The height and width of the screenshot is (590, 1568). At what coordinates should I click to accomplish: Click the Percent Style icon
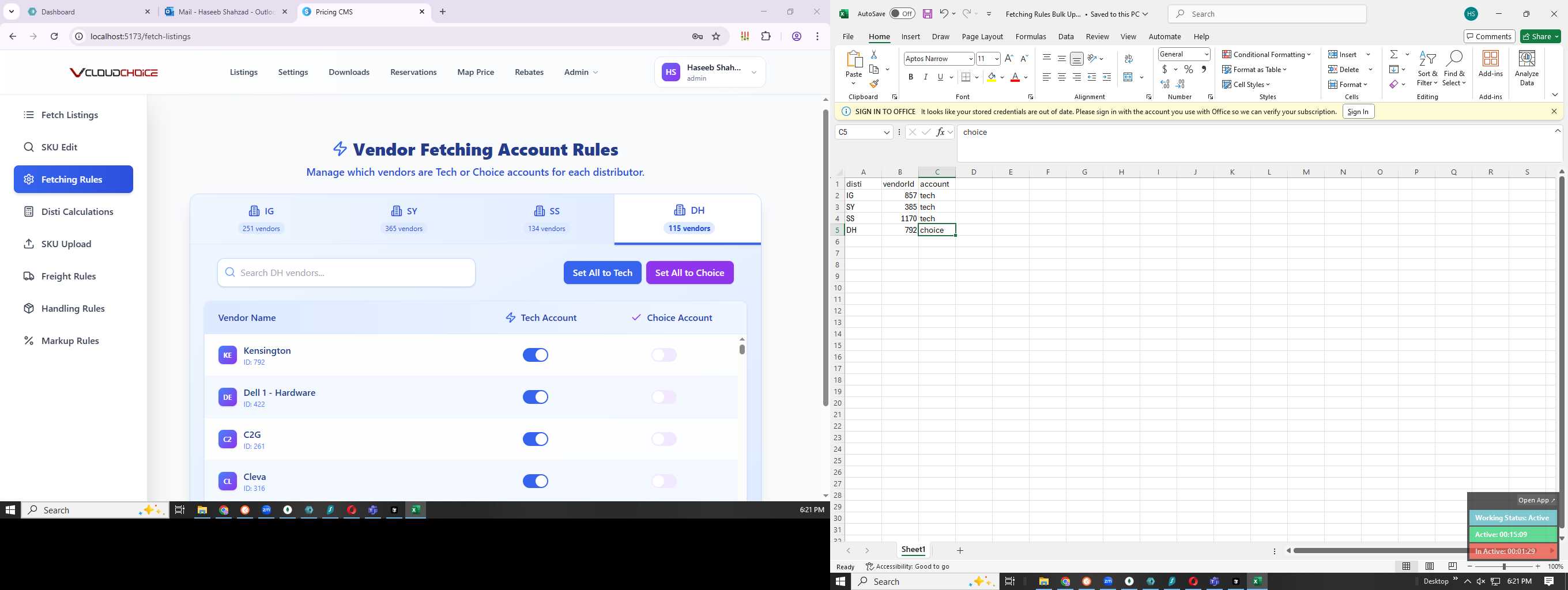pyautogui.click(x=1188, y=69)
